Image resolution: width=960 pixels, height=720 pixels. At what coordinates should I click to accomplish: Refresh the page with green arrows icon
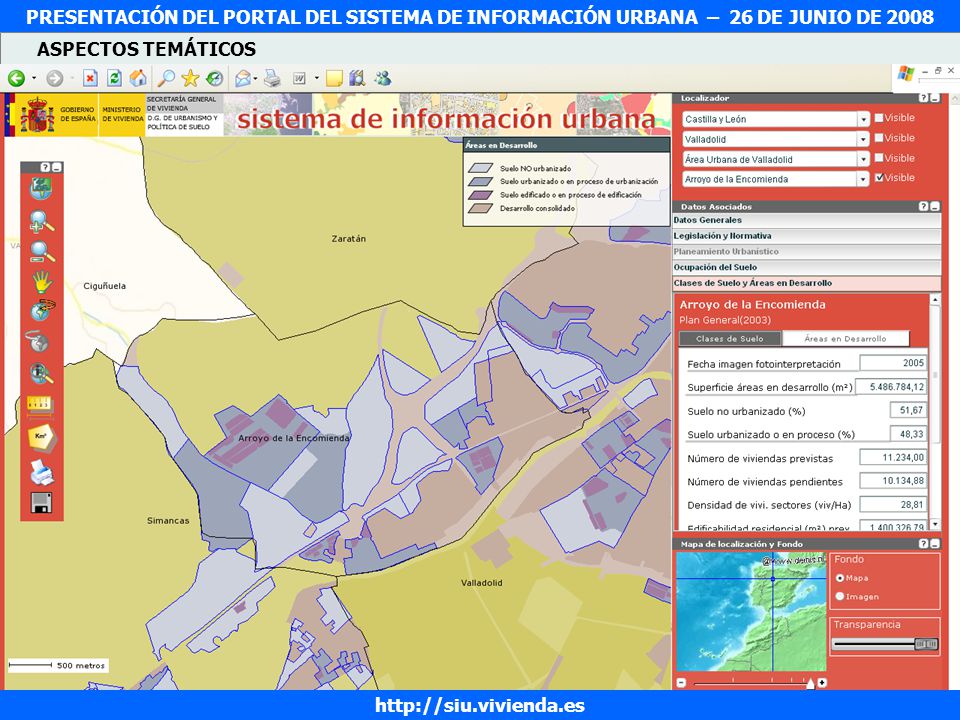pyautogui.click(x=114, y=78)
